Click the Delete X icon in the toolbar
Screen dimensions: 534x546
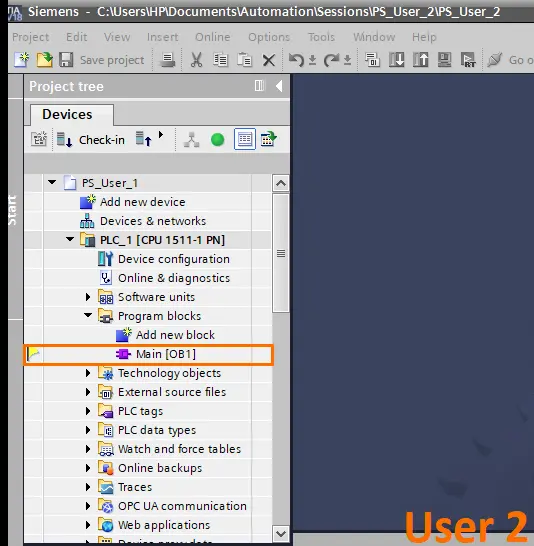(268, 60)
